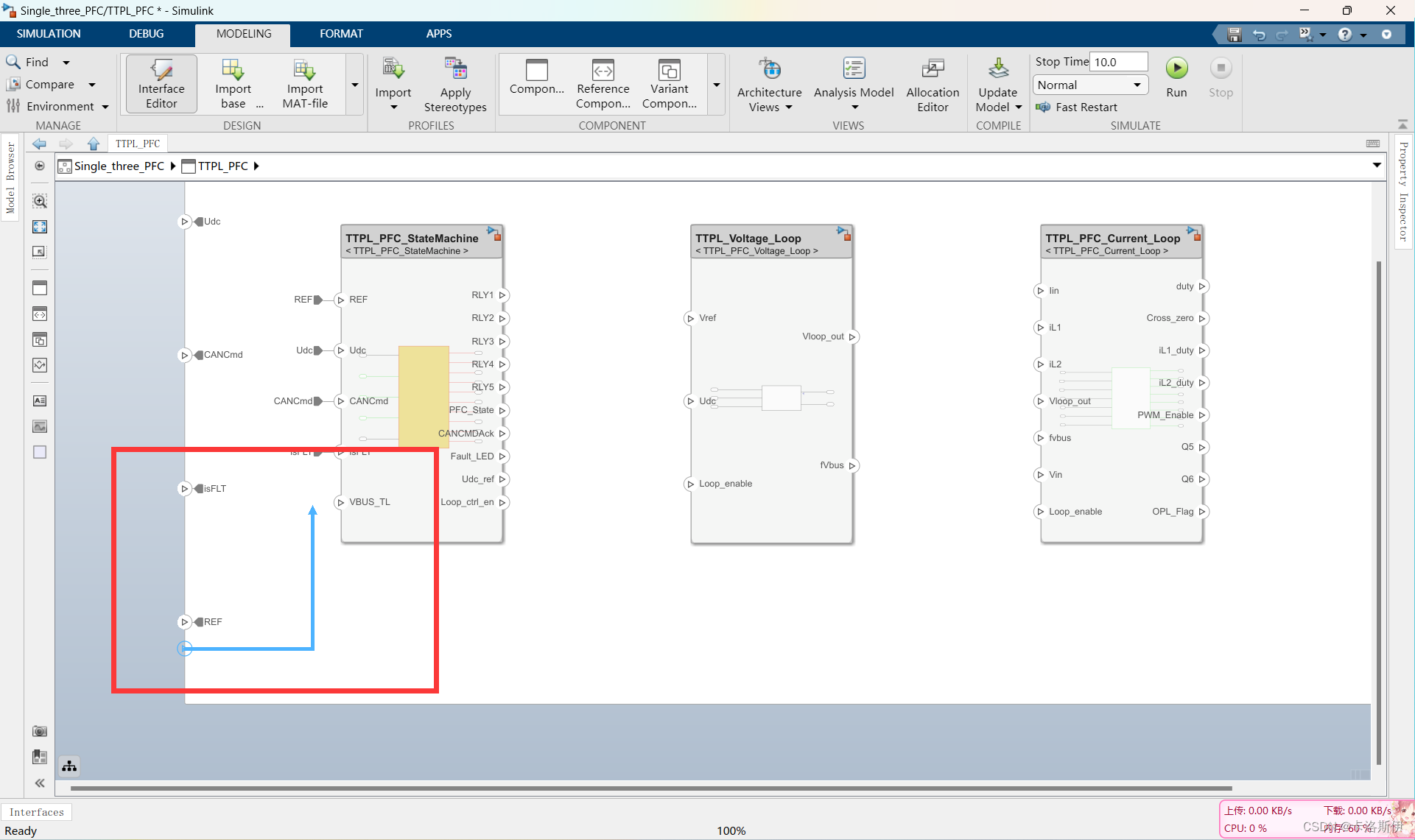Image resolution: width=1415 pixels, height=840 pixels.
Task: Open the Allocation Editor
Action: (x=933, y=84)
